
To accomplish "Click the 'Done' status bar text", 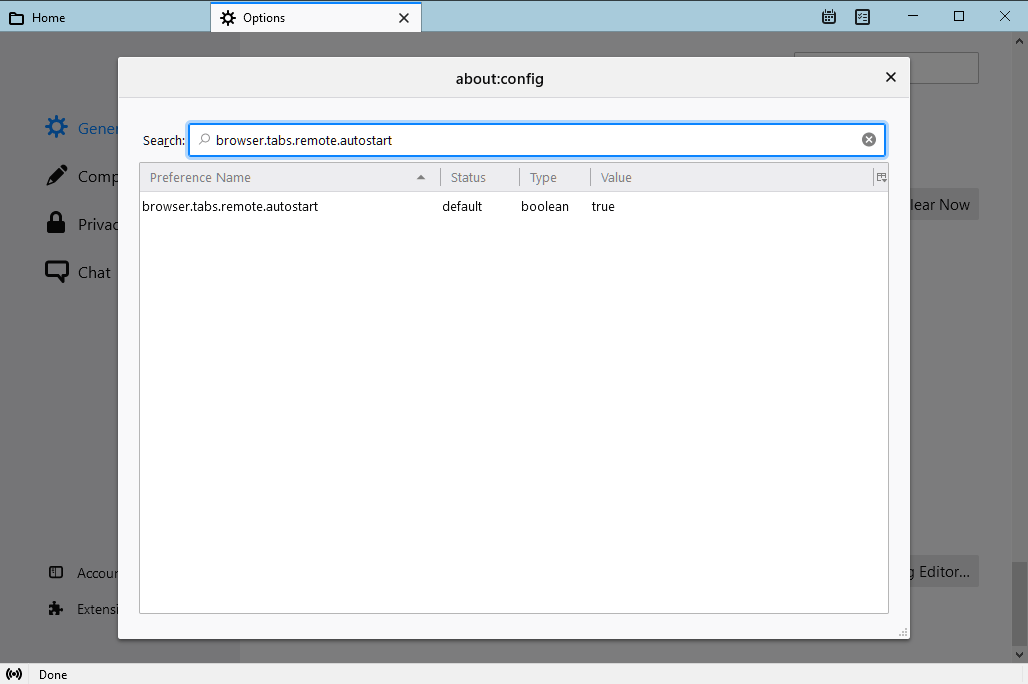I will 53,675.
